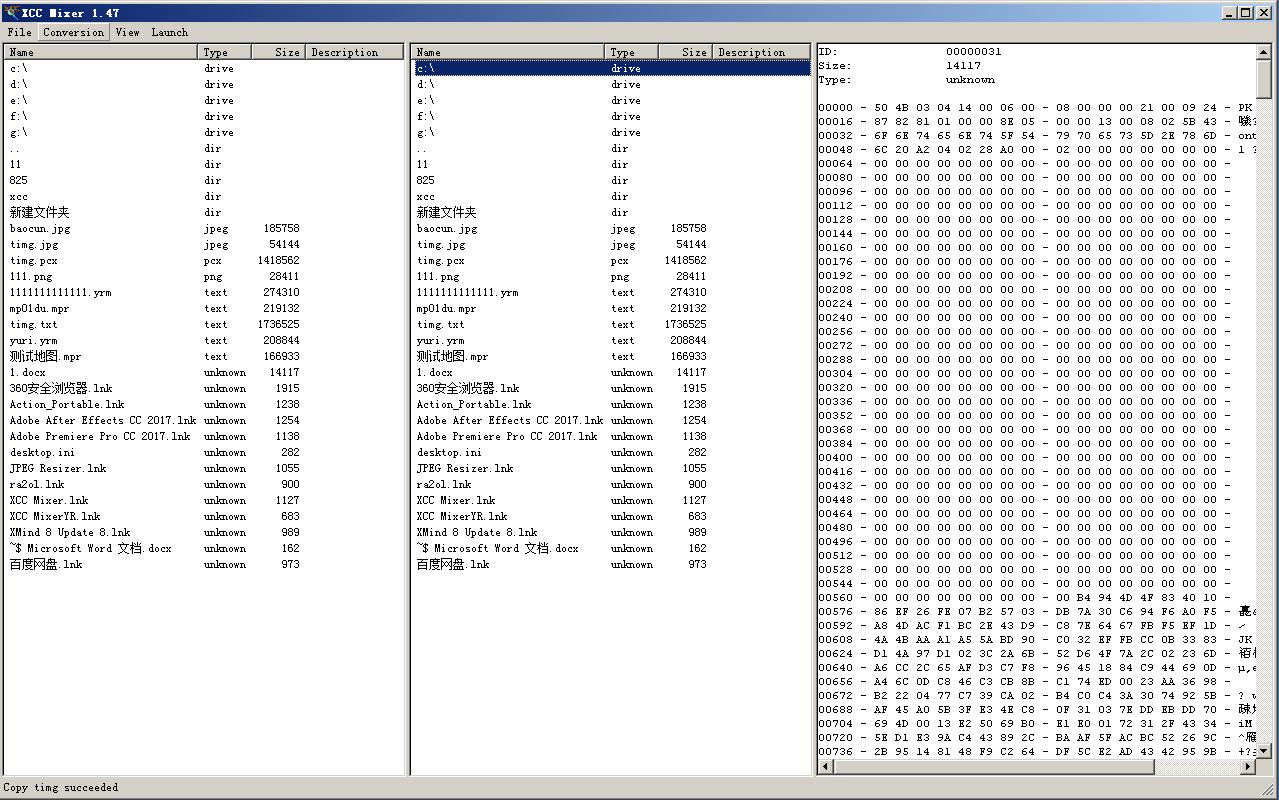1279x800 pixels.
Task: Select f:\ drive in left pane
Action: (20, 116)
